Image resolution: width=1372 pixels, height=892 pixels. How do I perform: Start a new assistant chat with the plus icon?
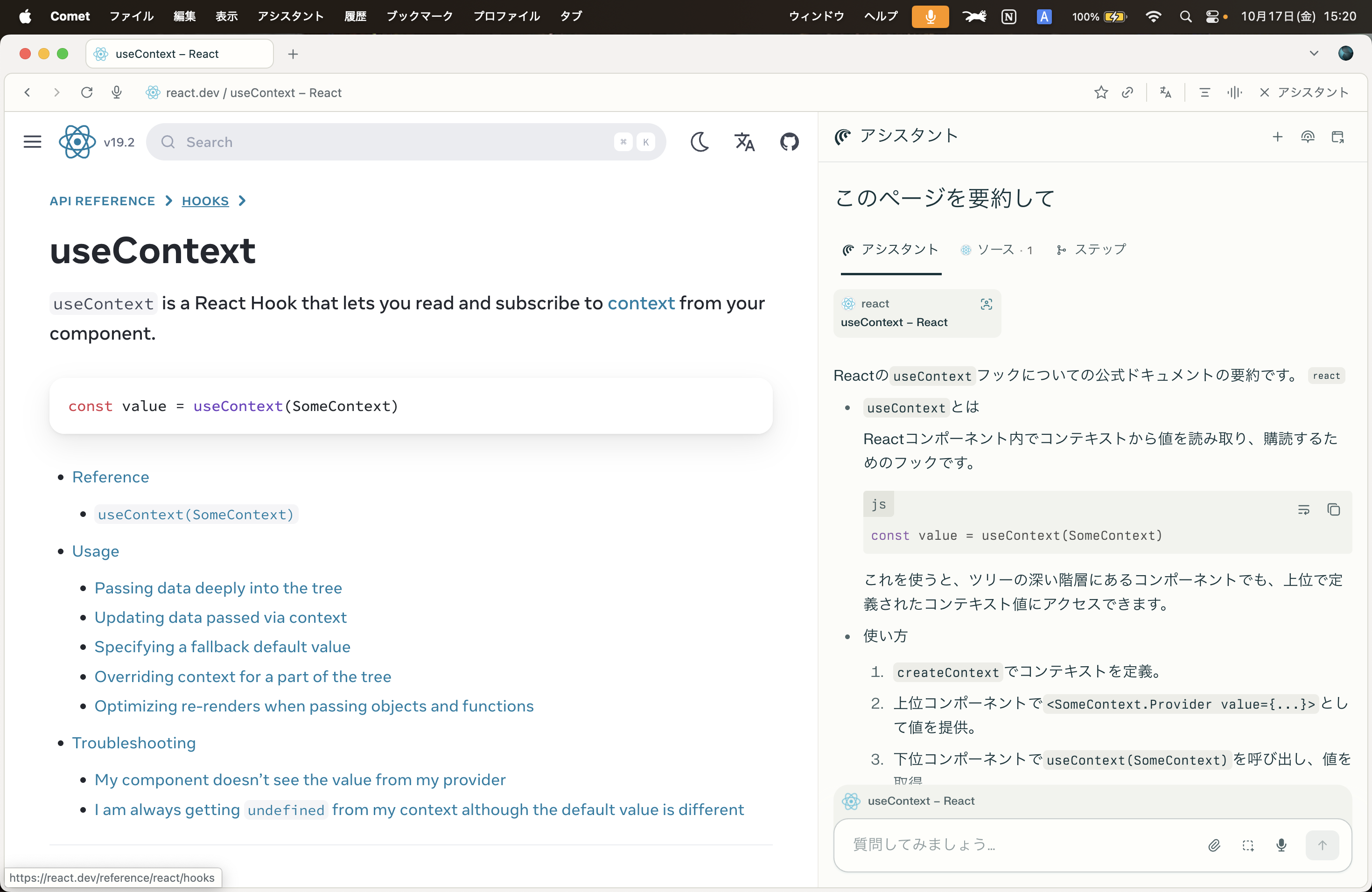[1277, 137]
